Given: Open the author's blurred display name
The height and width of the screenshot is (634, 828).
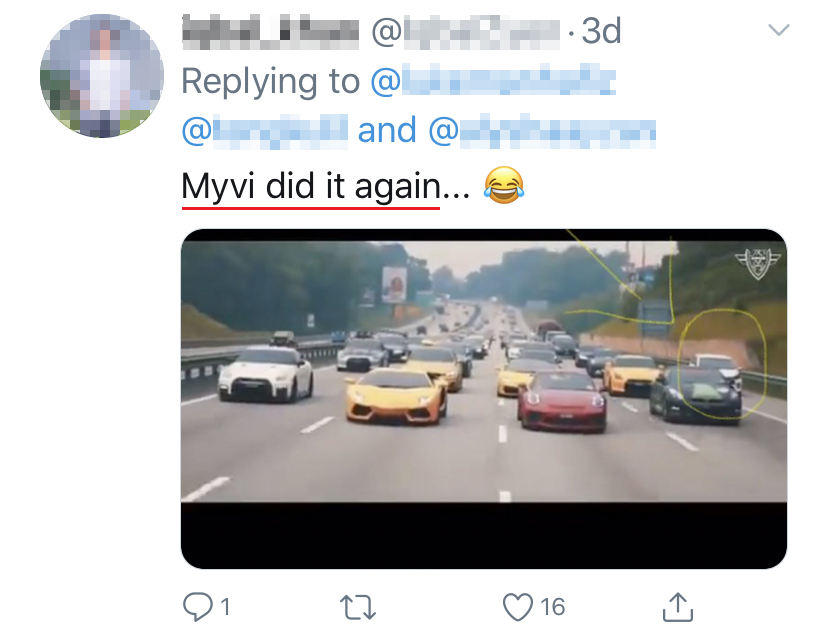Looking at the screenshot, I should 269,32.
